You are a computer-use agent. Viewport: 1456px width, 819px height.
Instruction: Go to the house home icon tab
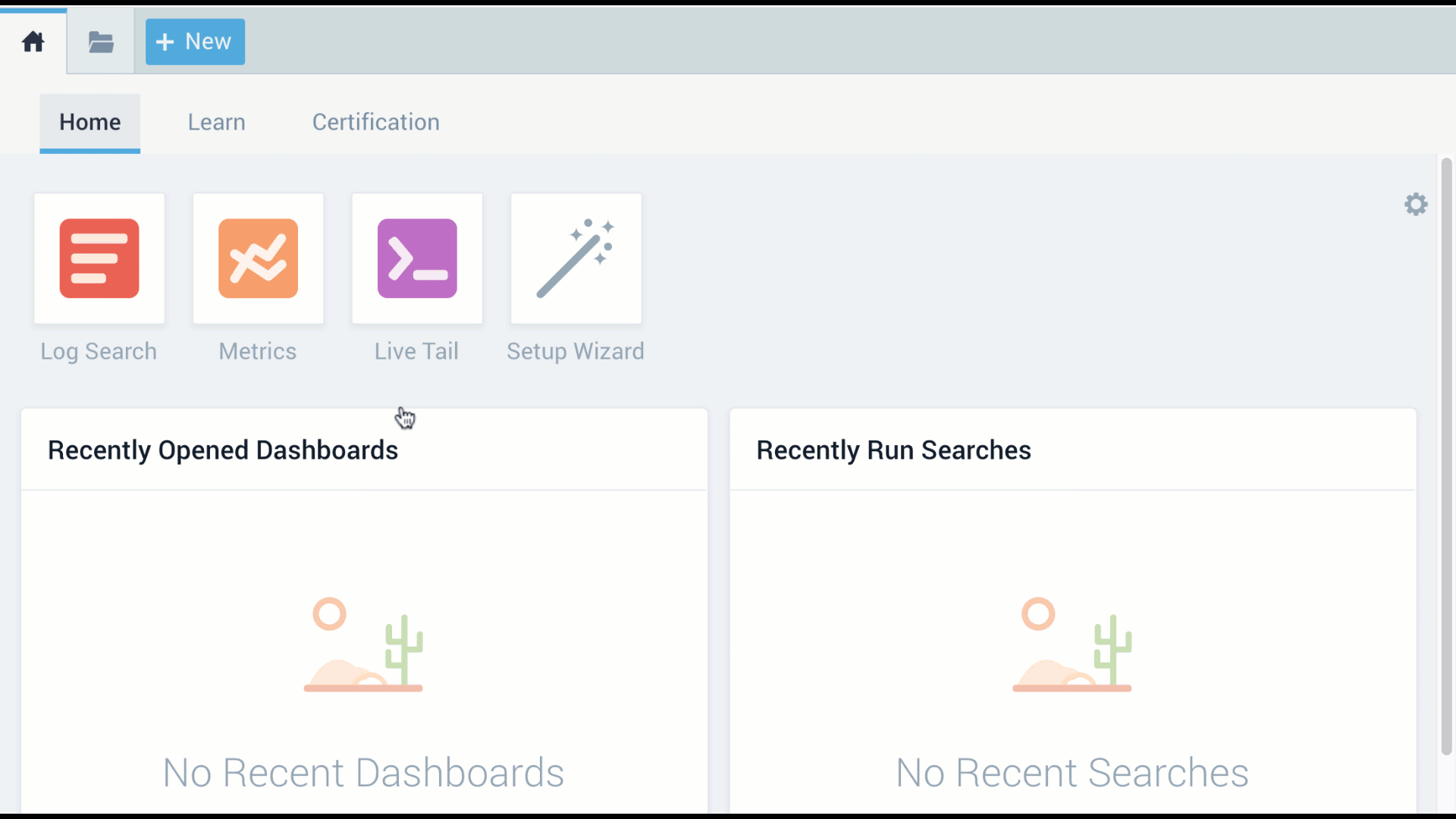(x=33, y=42)
